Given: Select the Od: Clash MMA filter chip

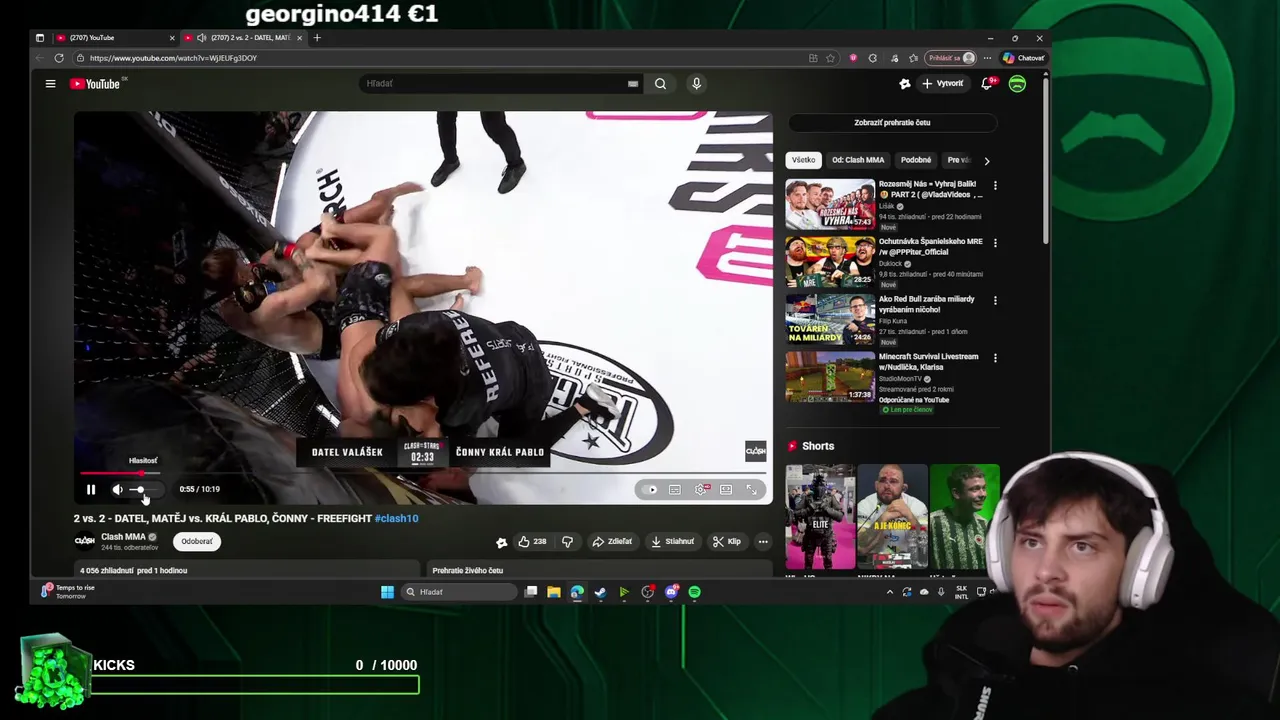Looking at the screenshot, I should click(858, 160).
